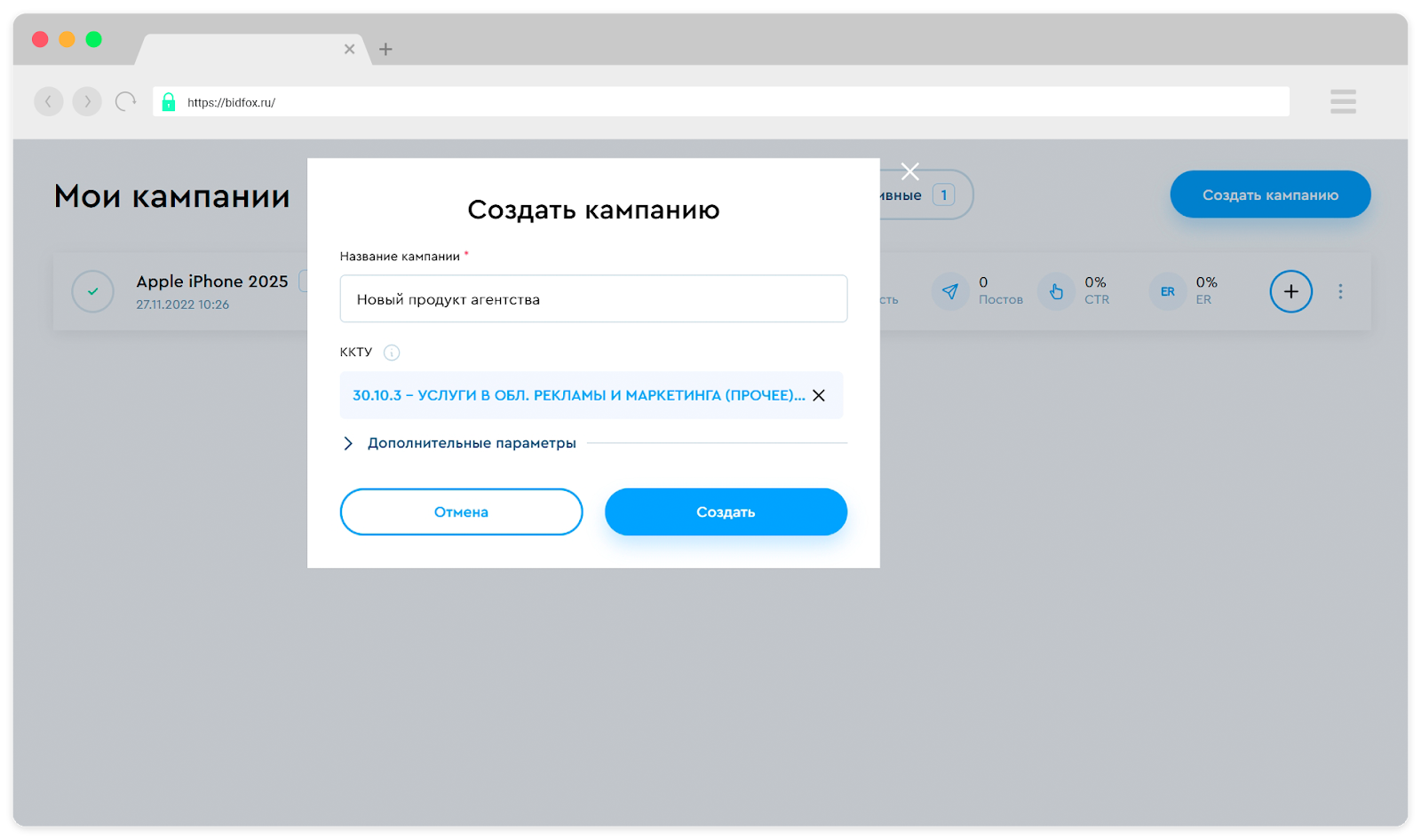Click the browser address bar
1421x840 pixels.
coord(719,102)
